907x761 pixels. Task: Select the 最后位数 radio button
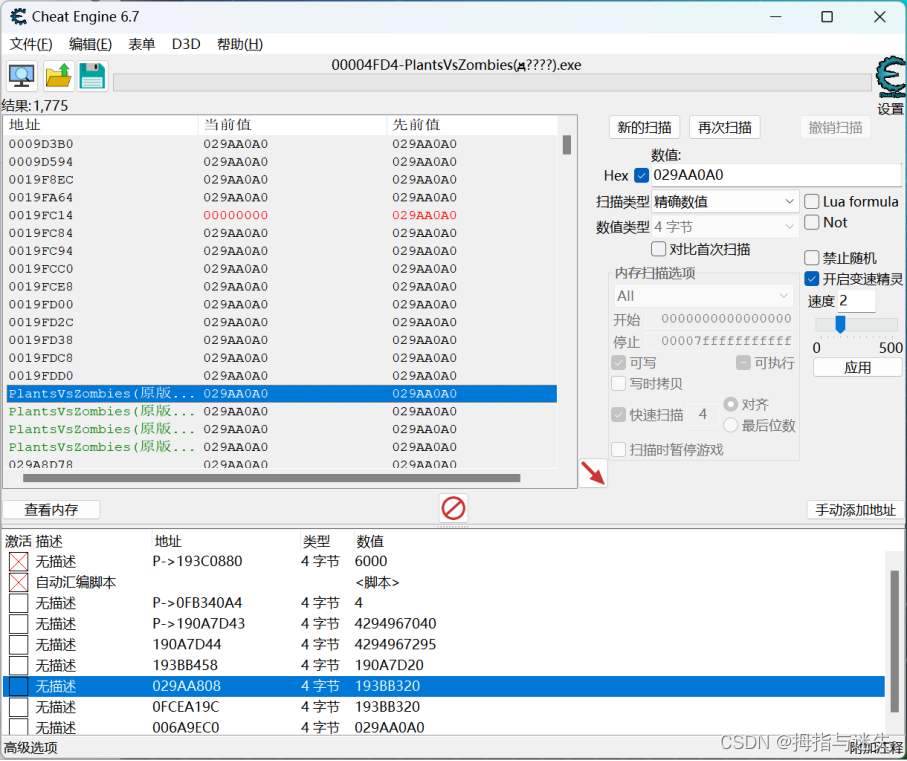731,425
